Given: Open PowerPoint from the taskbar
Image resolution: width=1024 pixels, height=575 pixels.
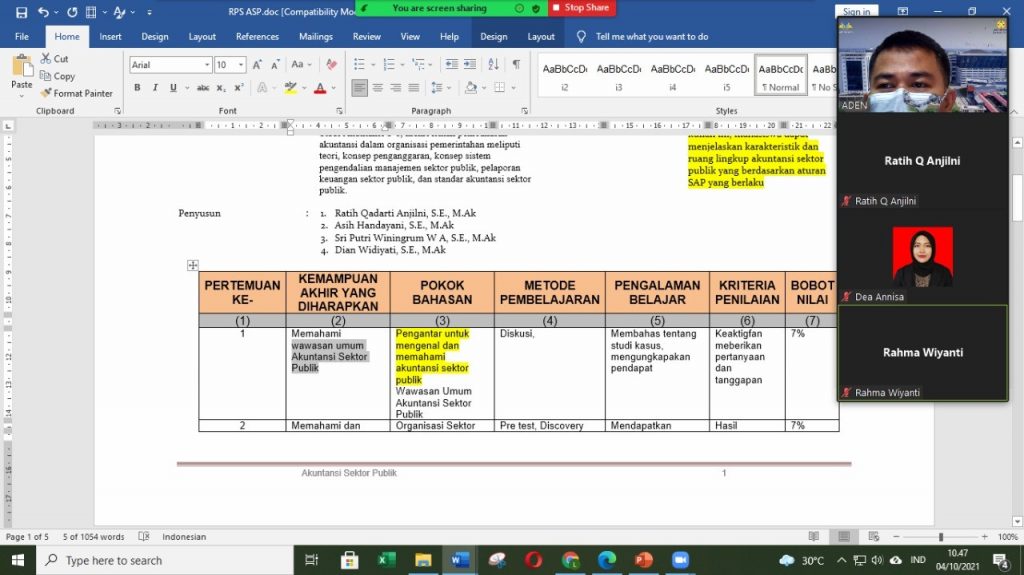Looking at the screenshot, I should pos(643,560).
